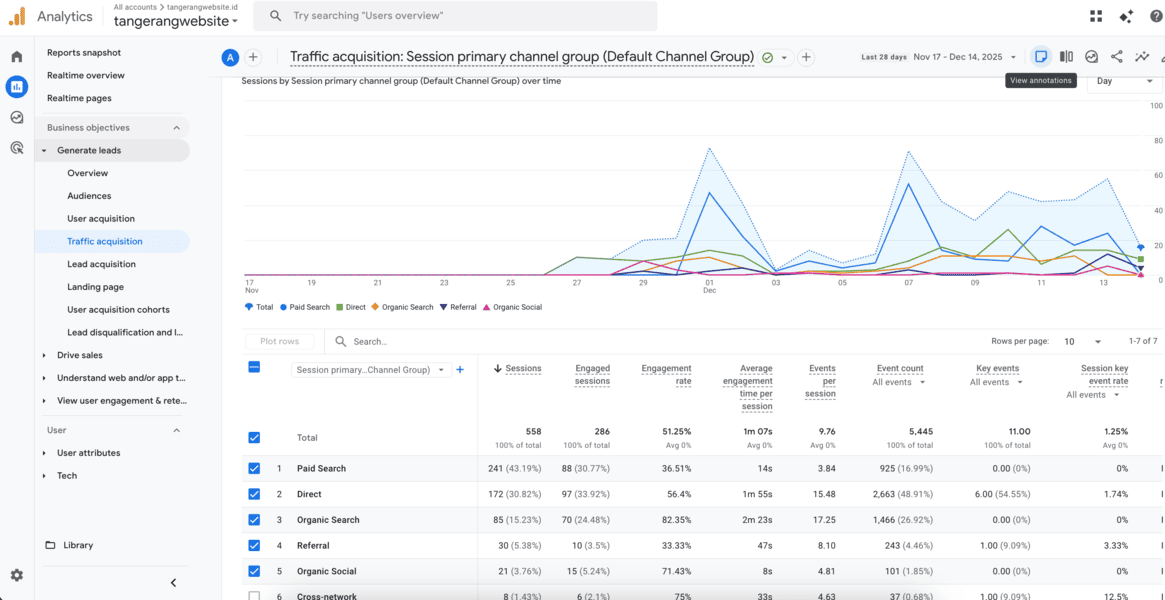Select User acquisition in sidebar
Image resolution: width=1165 pixels, height=600 pixels.
[101, 219]
